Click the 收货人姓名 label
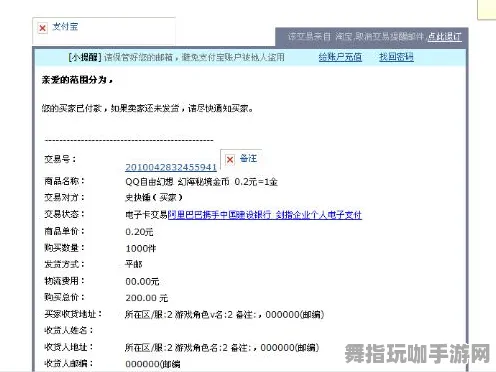The image size is (496, 372). point(69,330)
